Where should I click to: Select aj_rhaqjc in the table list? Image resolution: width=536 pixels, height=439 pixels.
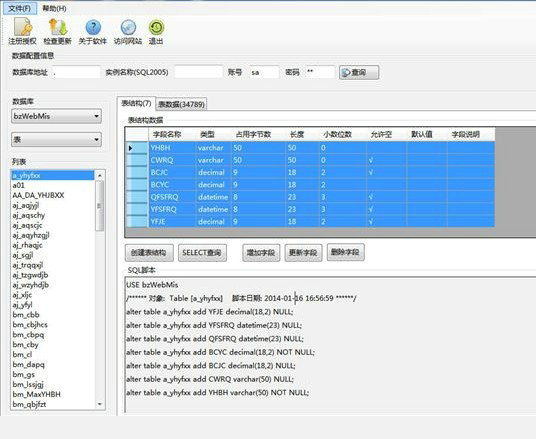pyautogui.click(x=53, y=245)
